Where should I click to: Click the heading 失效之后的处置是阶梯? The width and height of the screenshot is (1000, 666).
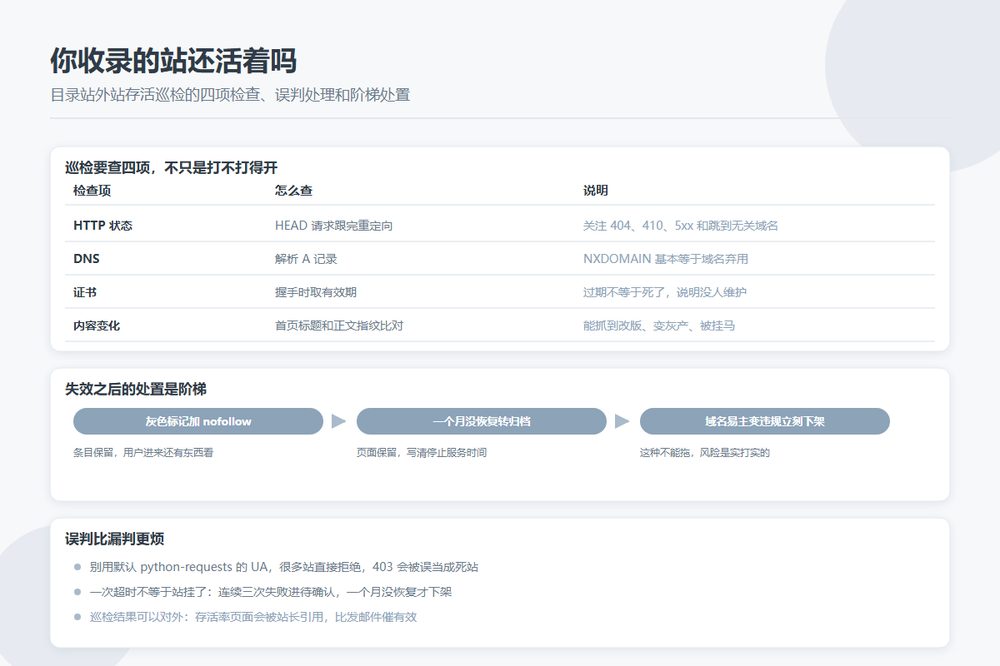(135, 389)
